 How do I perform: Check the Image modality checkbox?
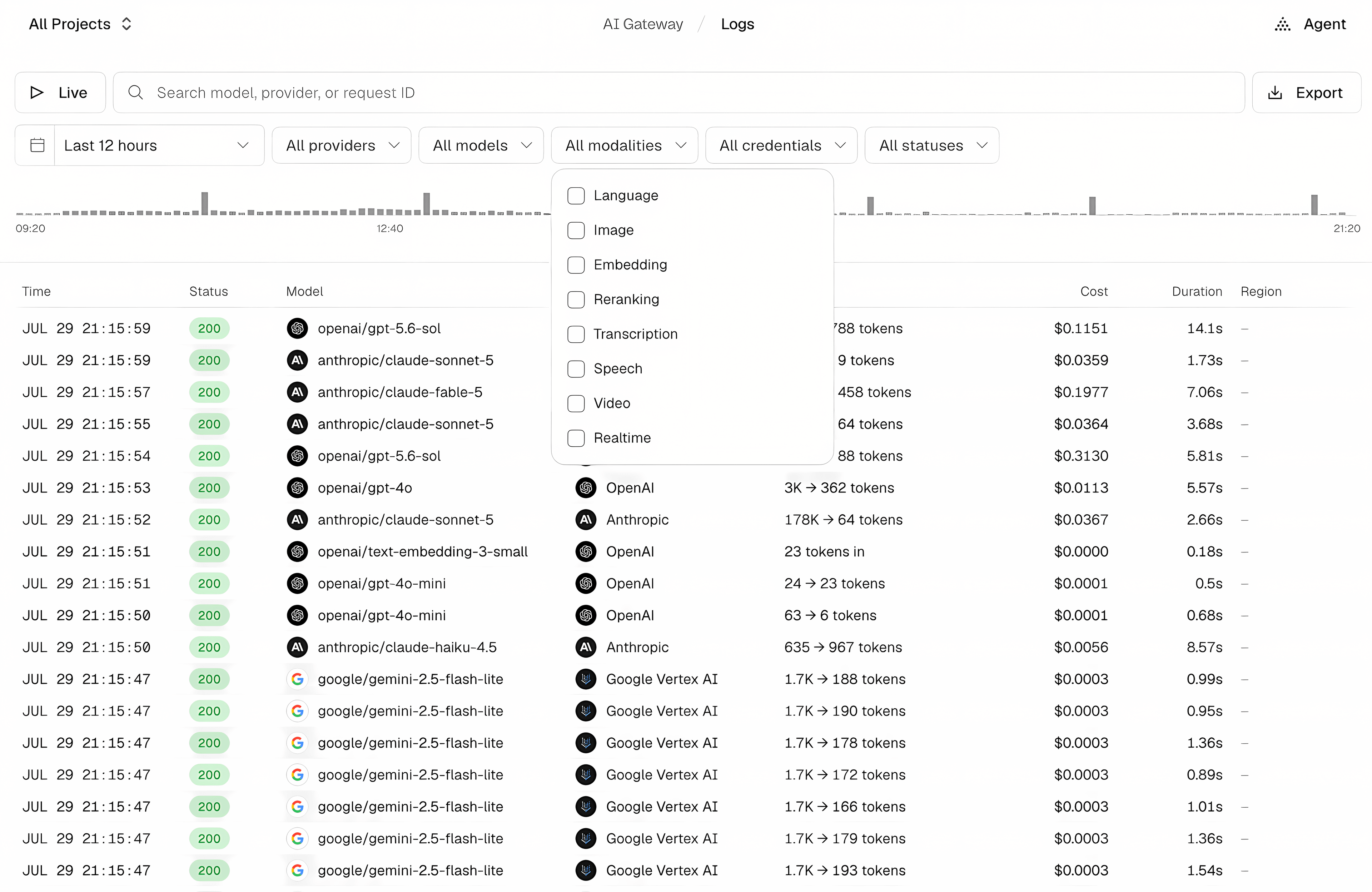point(576,230)
